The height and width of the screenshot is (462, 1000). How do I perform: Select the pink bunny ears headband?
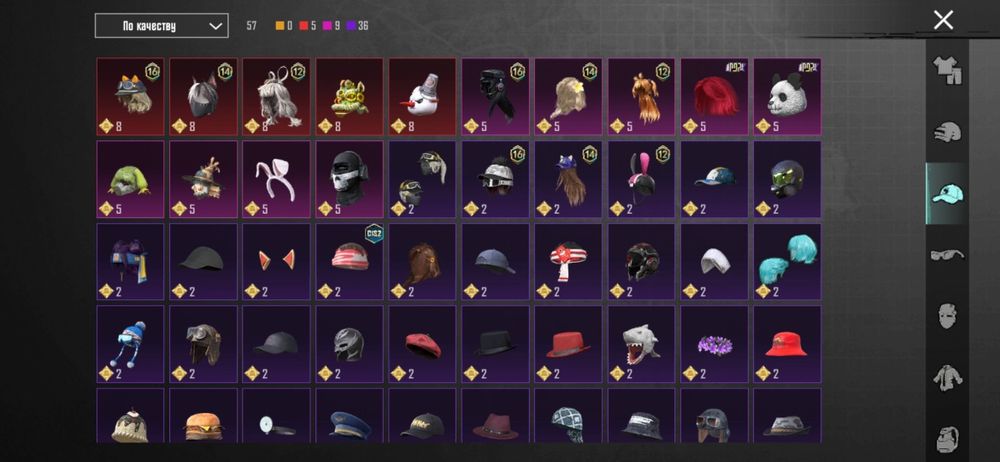click(276, 179)
